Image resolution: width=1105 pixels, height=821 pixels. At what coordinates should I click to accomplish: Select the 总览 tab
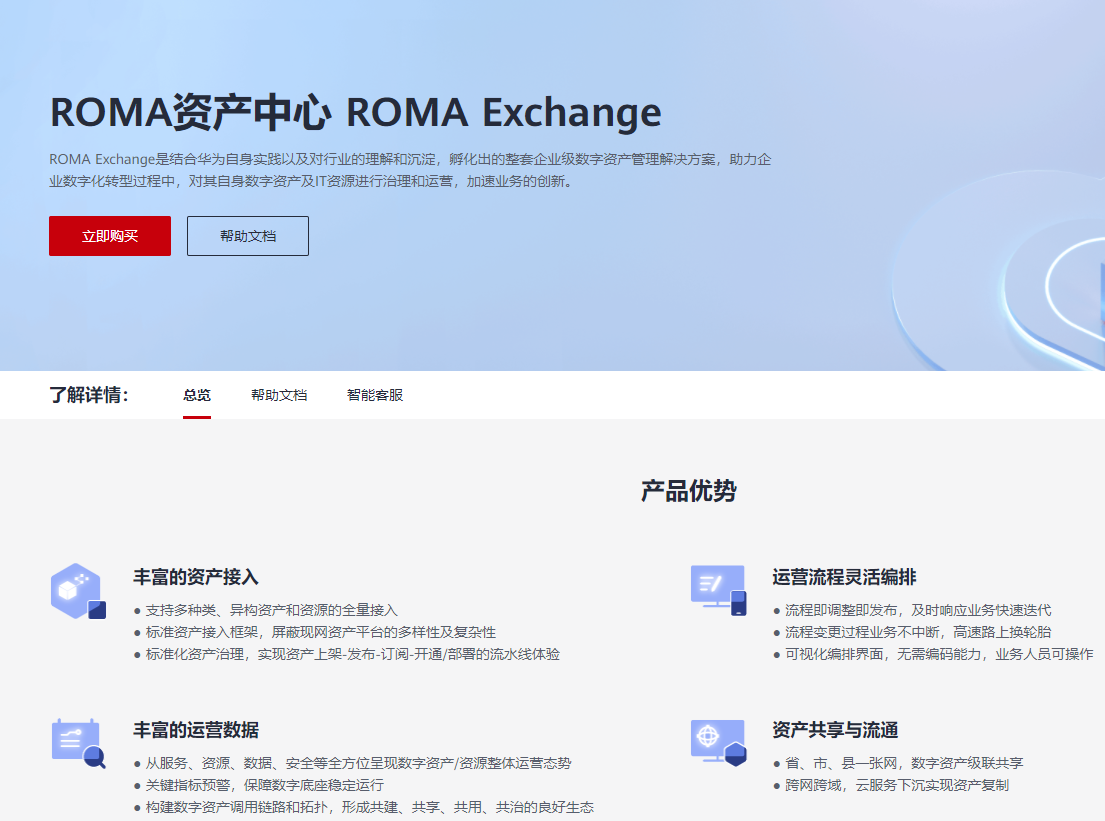(197, 395)
